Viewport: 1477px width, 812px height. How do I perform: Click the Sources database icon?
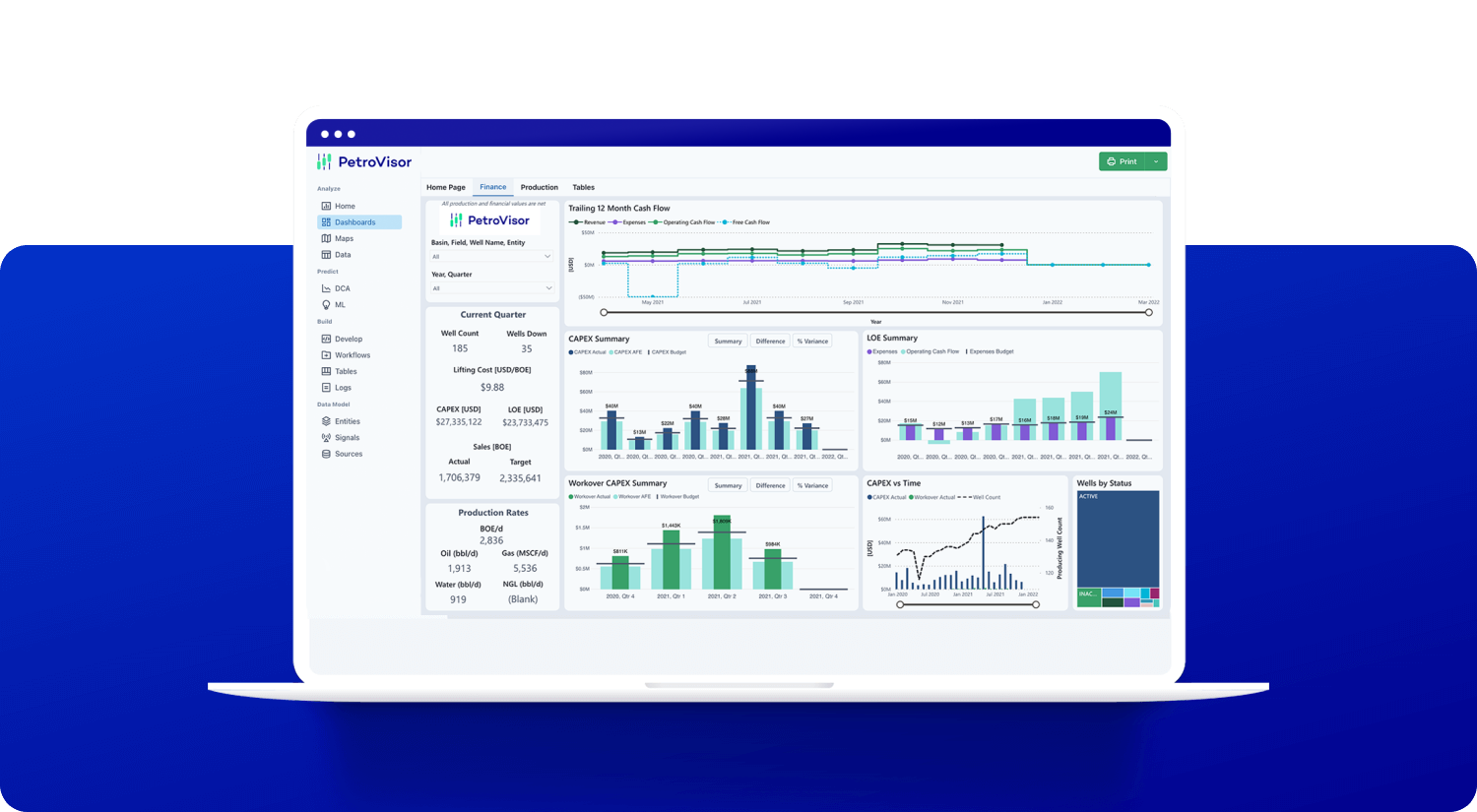(326, 454)
